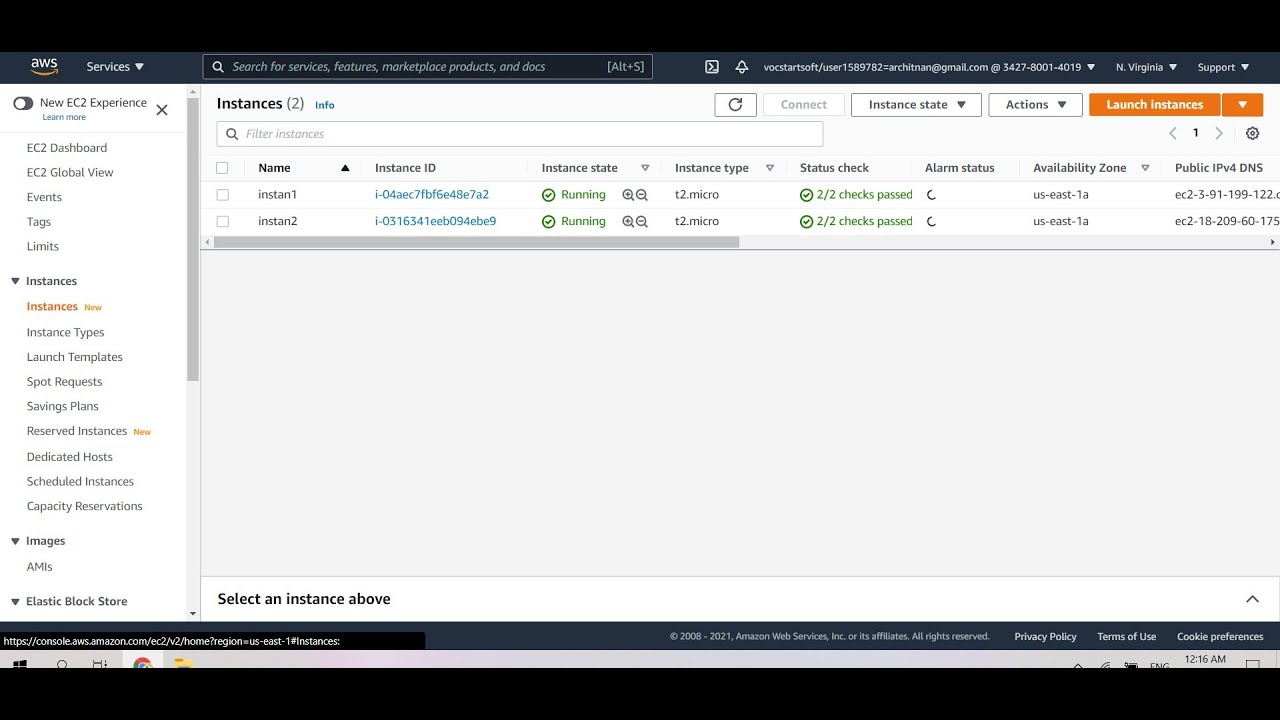Click the search magnifier in Filter instances
The height and width of the screenshot is (720, 1280).
(232, 134)
